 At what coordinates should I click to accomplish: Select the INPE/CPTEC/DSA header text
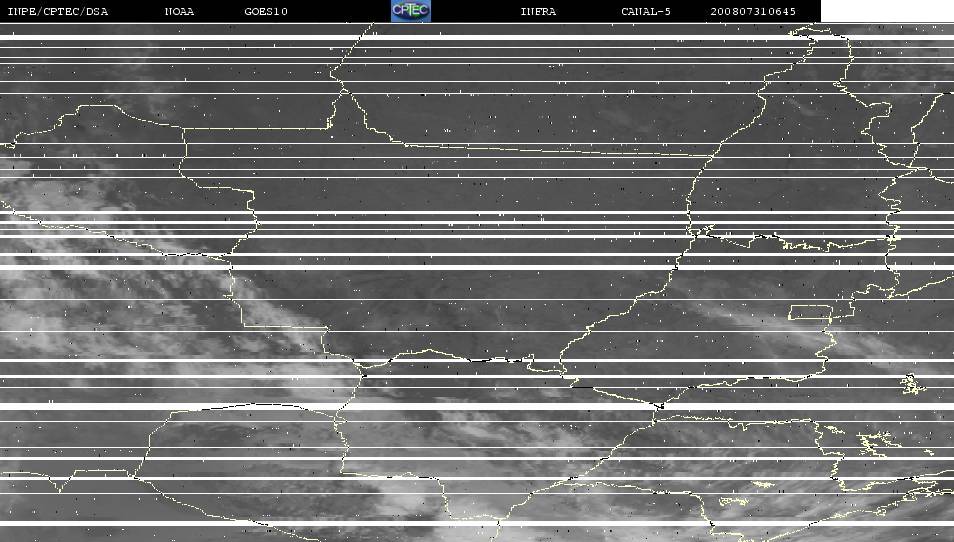[x=58, y=12]
